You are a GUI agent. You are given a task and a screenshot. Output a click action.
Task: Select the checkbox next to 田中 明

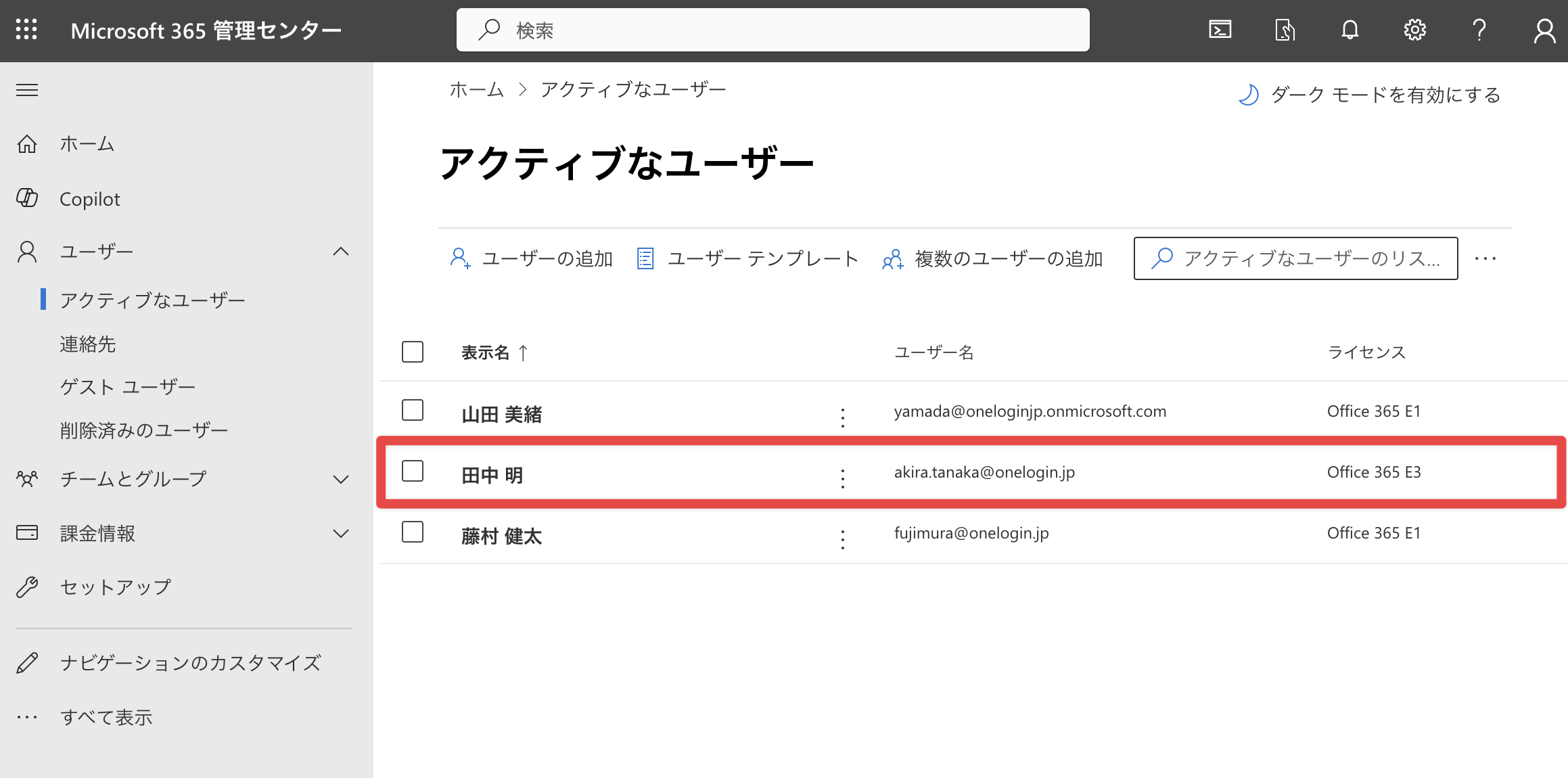[413, 471]
